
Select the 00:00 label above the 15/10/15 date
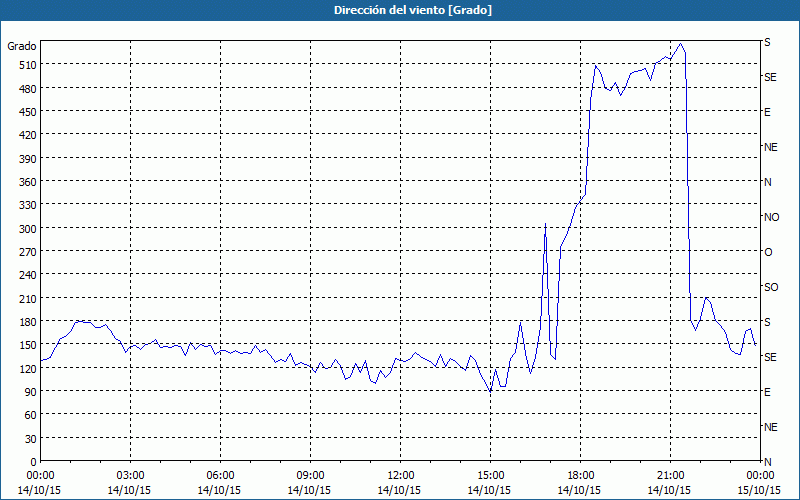click(760, 476)
